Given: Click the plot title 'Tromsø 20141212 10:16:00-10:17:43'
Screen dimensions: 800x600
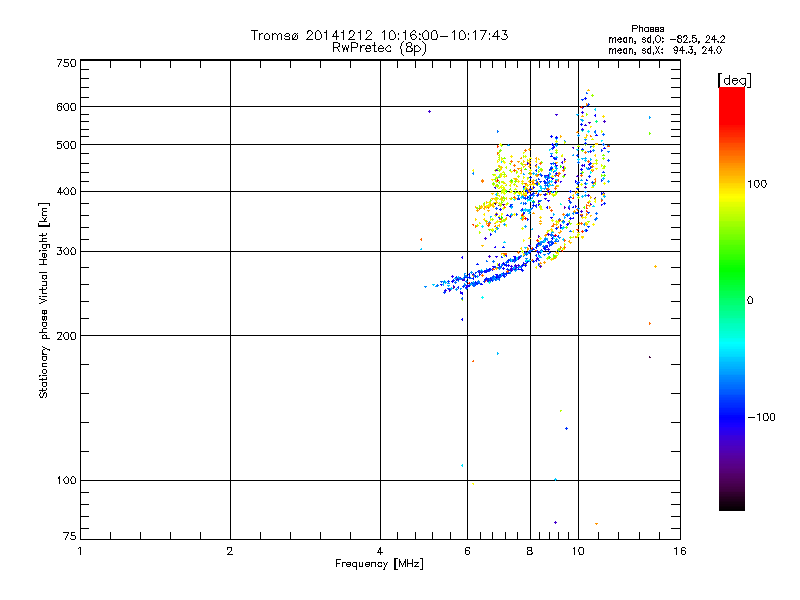Looking at the screenshot, I should [x=379, y=35].
